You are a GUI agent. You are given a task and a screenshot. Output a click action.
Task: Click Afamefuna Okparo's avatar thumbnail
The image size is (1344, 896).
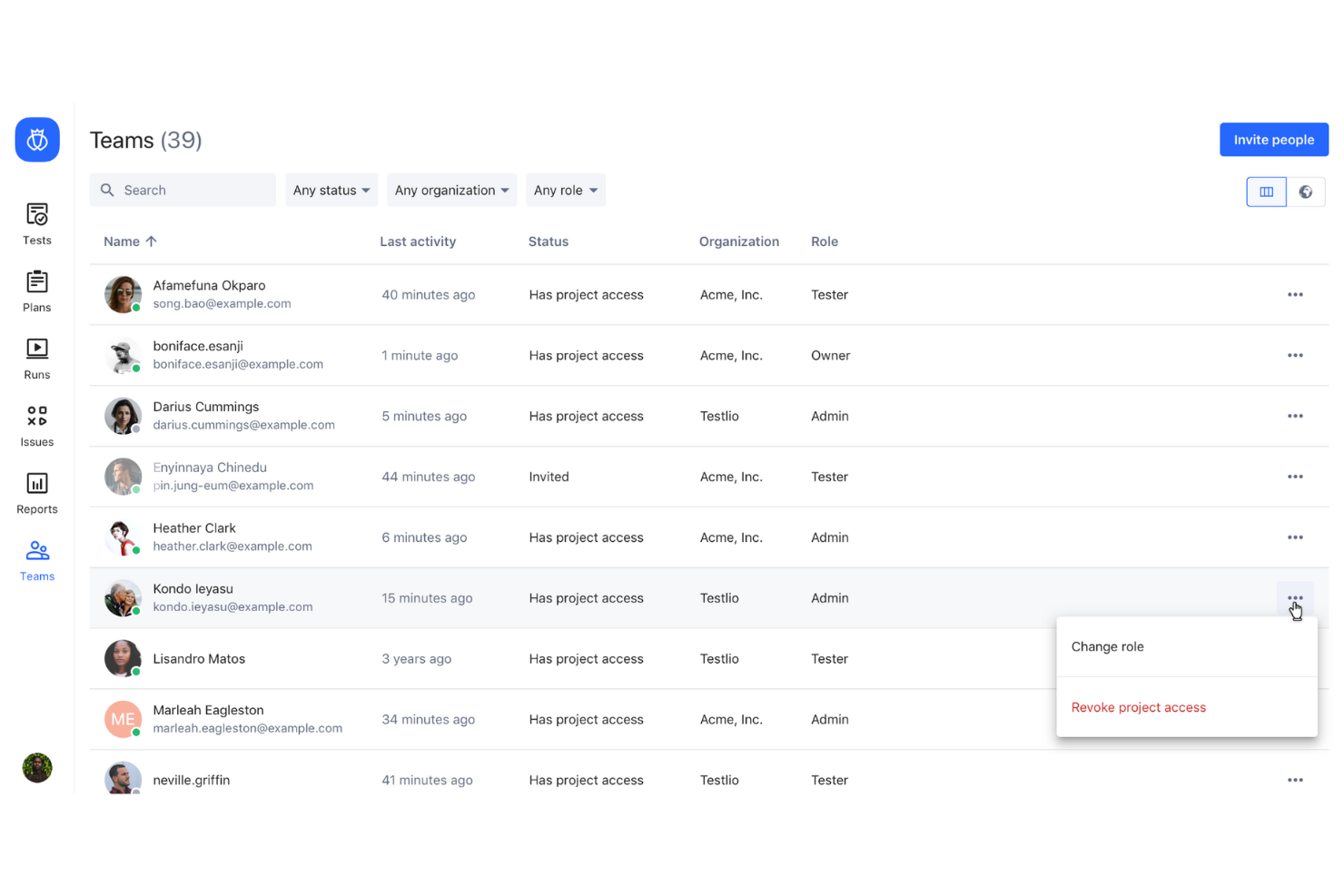pyautogui.click(x=123, y=294)
